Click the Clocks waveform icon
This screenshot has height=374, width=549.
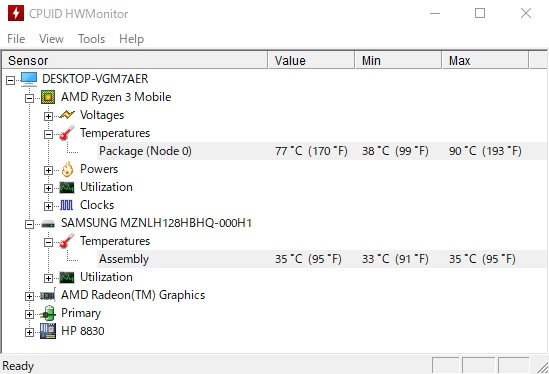[x=67, y=205]
